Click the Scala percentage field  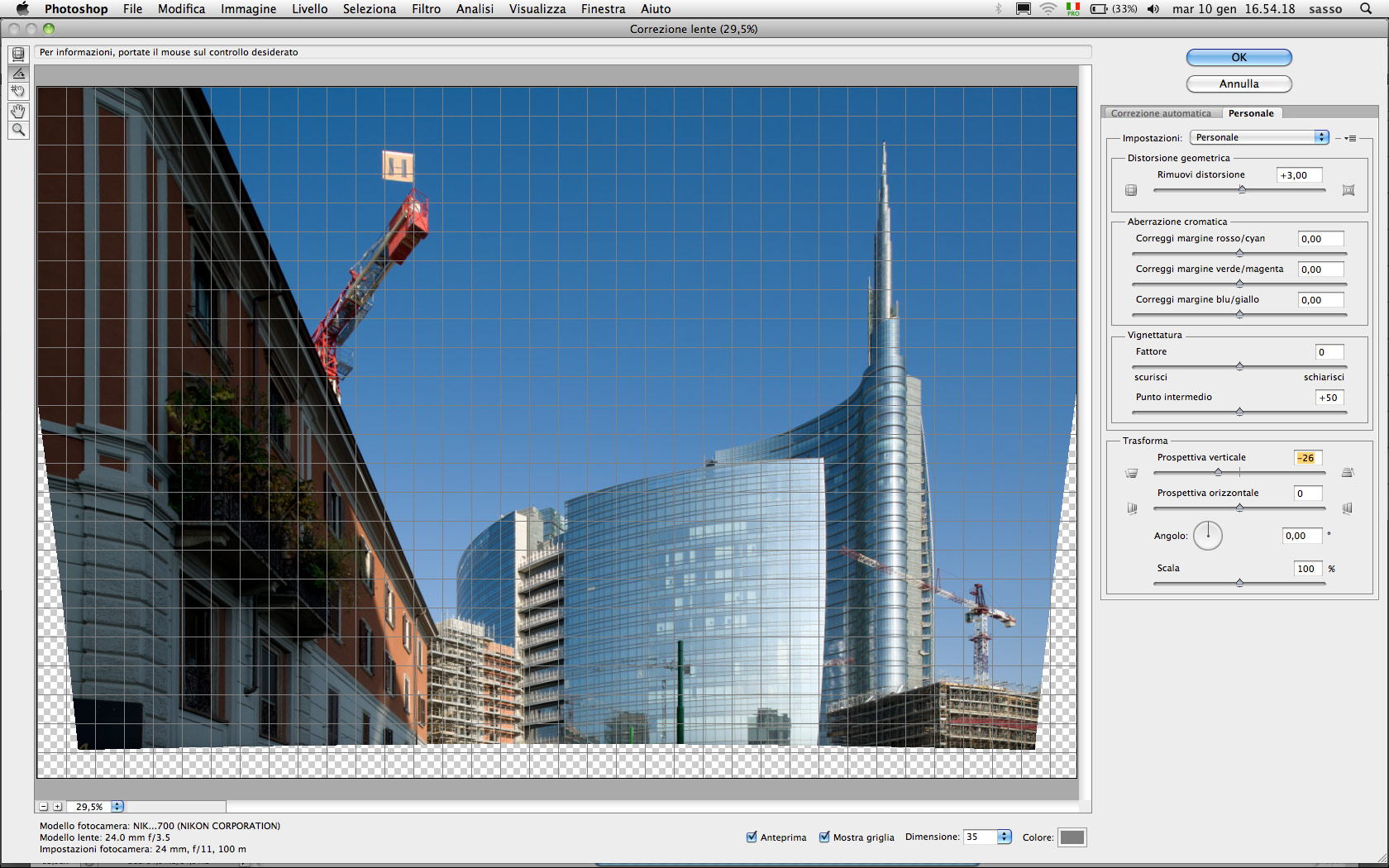pos(1308,569)
